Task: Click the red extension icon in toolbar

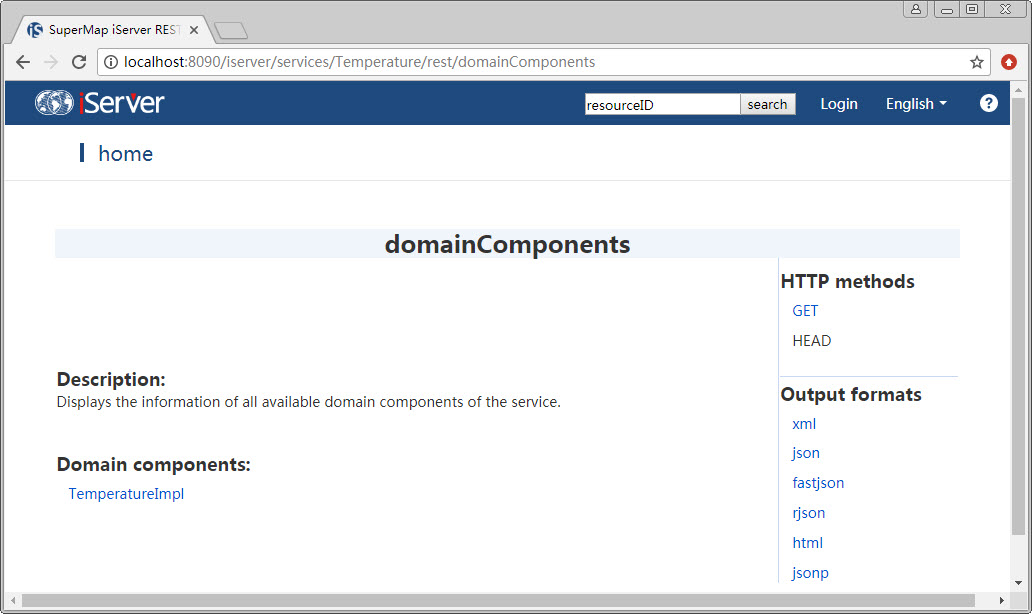Action: (1009, 62)
